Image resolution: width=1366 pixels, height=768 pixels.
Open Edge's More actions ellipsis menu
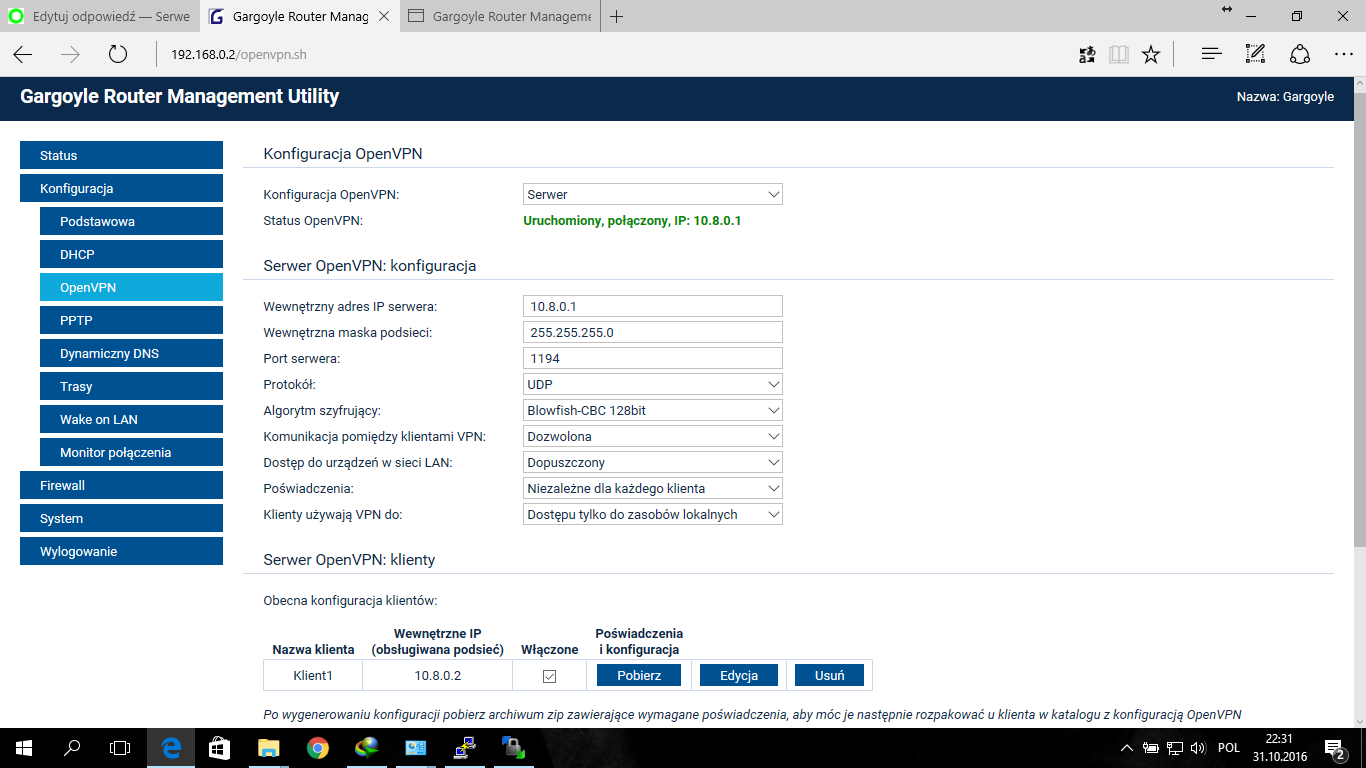[1344, 54]
